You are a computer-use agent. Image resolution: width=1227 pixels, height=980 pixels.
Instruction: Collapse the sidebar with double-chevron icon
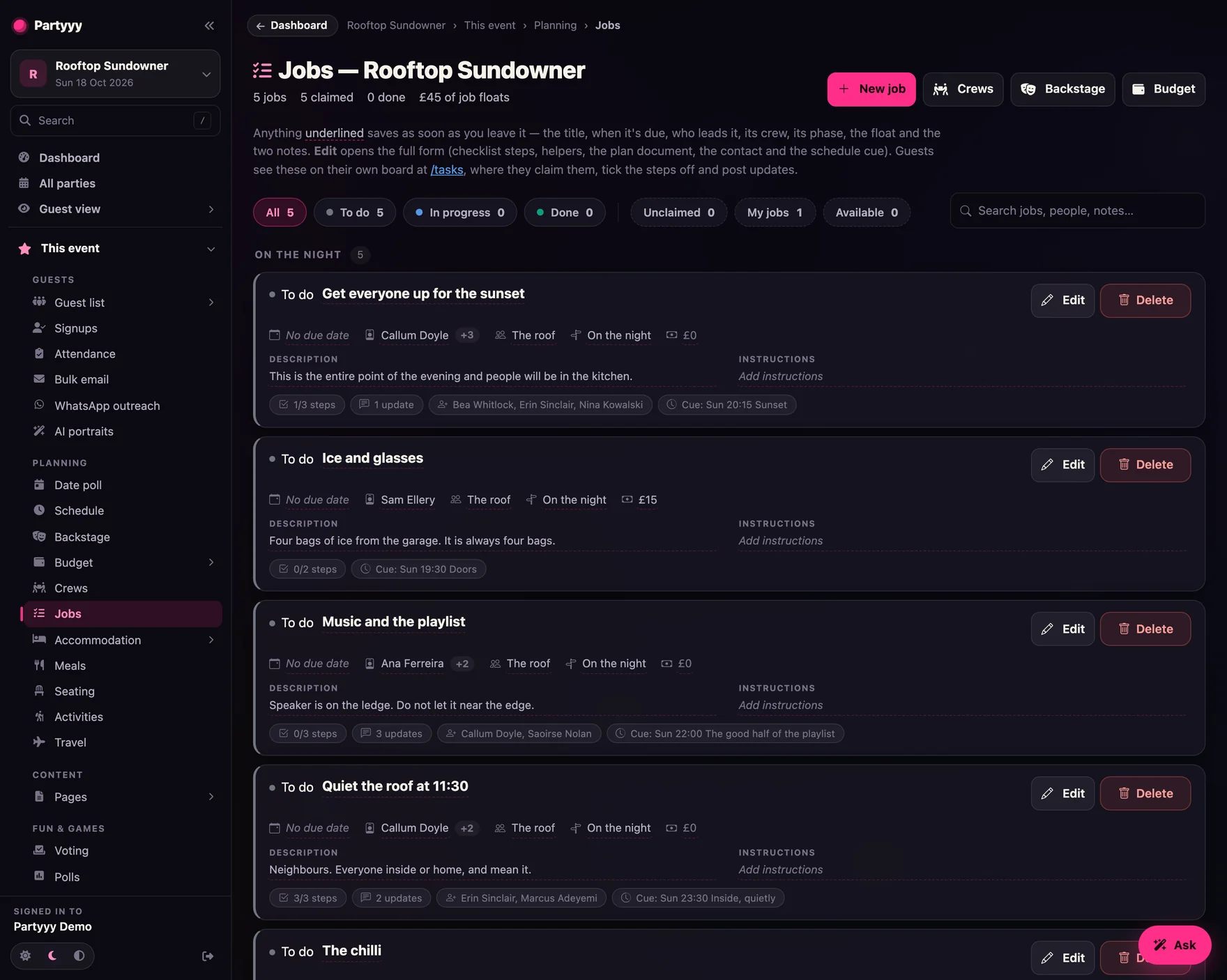209,26
